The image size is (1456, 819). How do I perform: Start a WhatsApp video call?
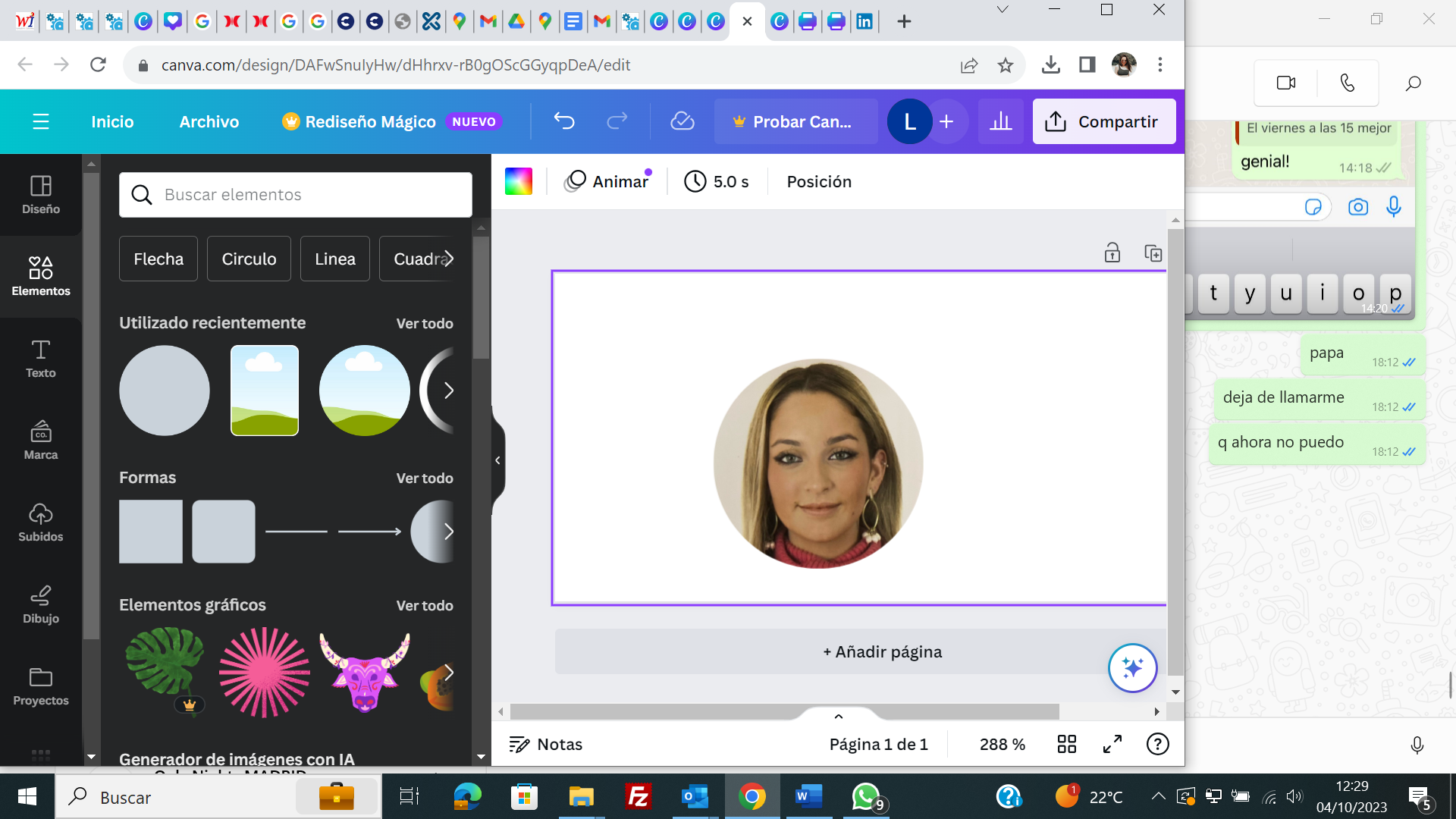1286,83
